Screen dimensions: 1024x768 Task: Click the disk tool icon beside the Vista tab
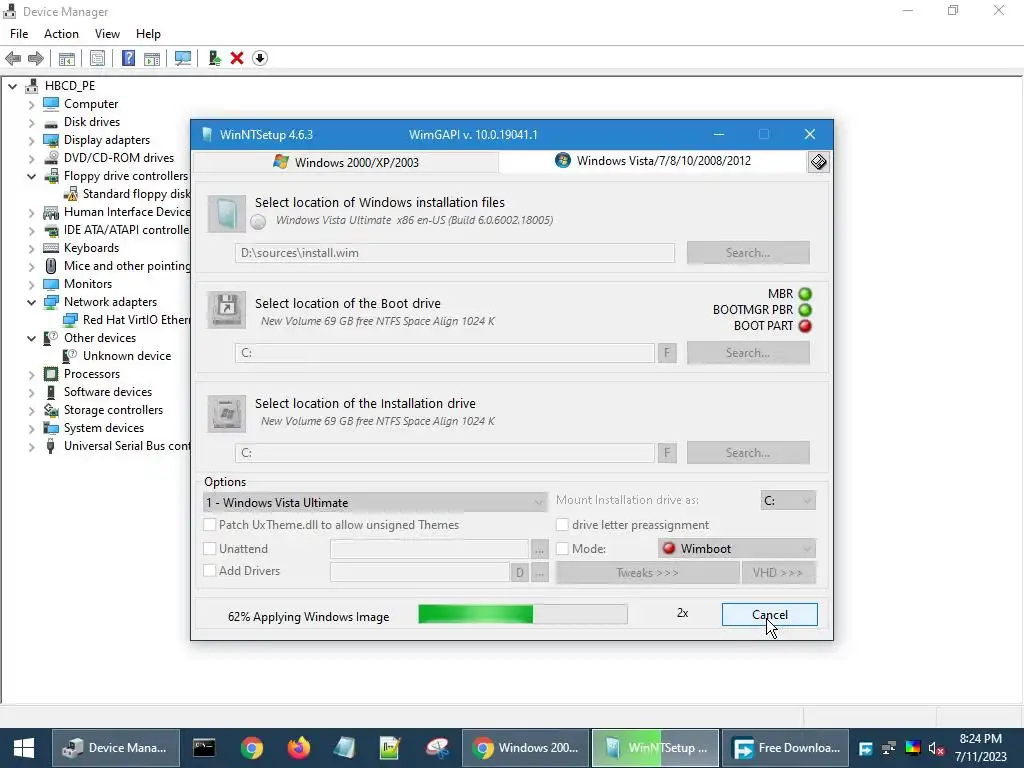(818, 162)
